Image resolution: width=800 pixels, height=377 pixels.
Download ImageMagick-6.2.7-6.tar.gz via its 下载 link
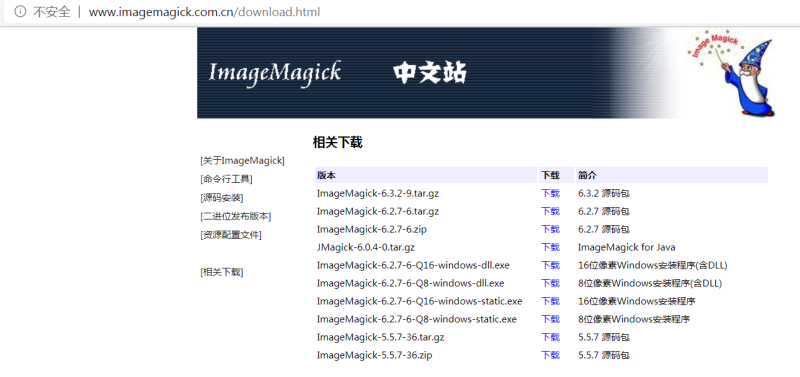coord(551,211)
